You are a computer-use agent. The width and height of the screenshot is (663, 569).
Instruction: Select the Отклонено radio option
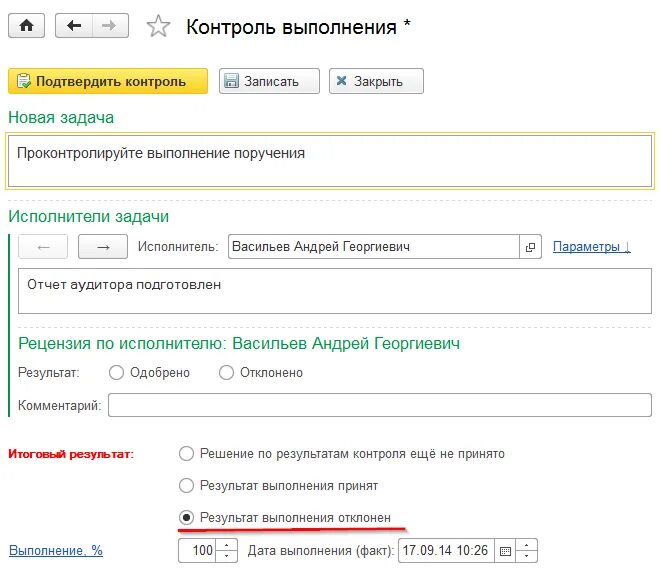tap(226, 373)
